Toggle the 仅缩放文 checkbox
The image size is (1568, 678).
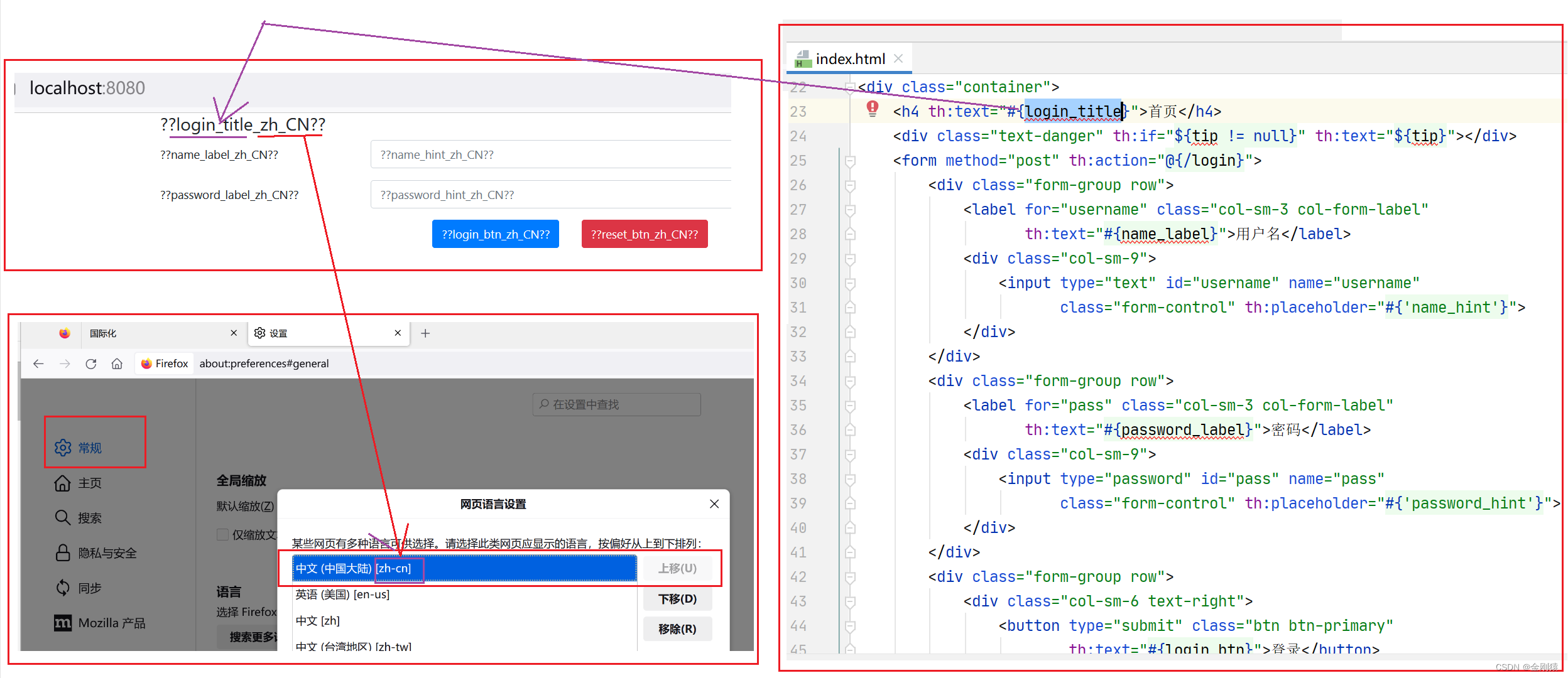coord(222,534)
